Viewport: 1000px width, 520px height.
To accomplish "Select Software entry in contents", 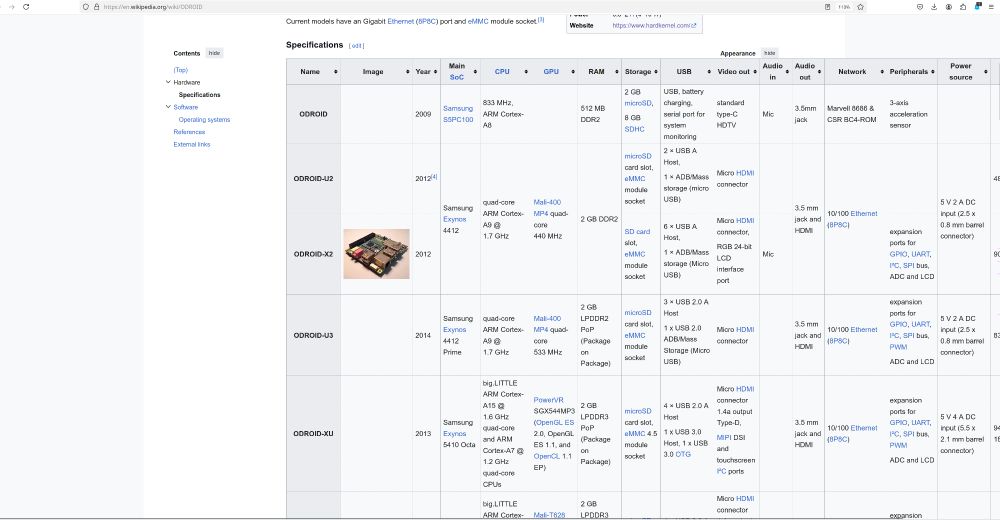I will (x=186, y=107).
